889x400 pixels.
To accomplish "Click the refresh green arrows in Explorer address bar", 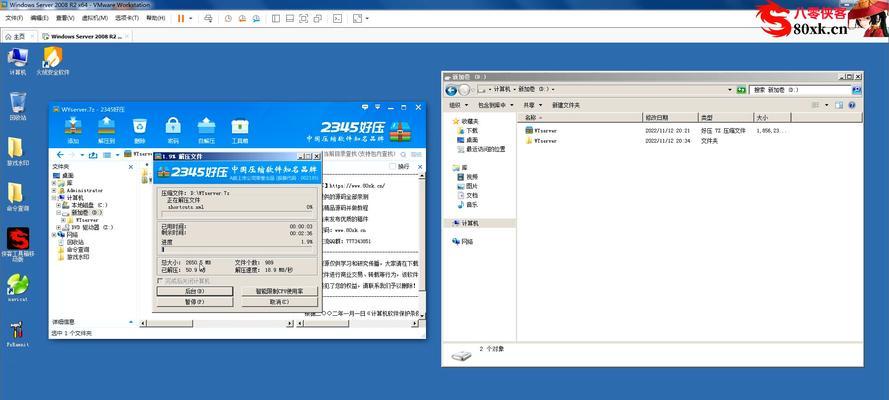I will pos(740,90).
